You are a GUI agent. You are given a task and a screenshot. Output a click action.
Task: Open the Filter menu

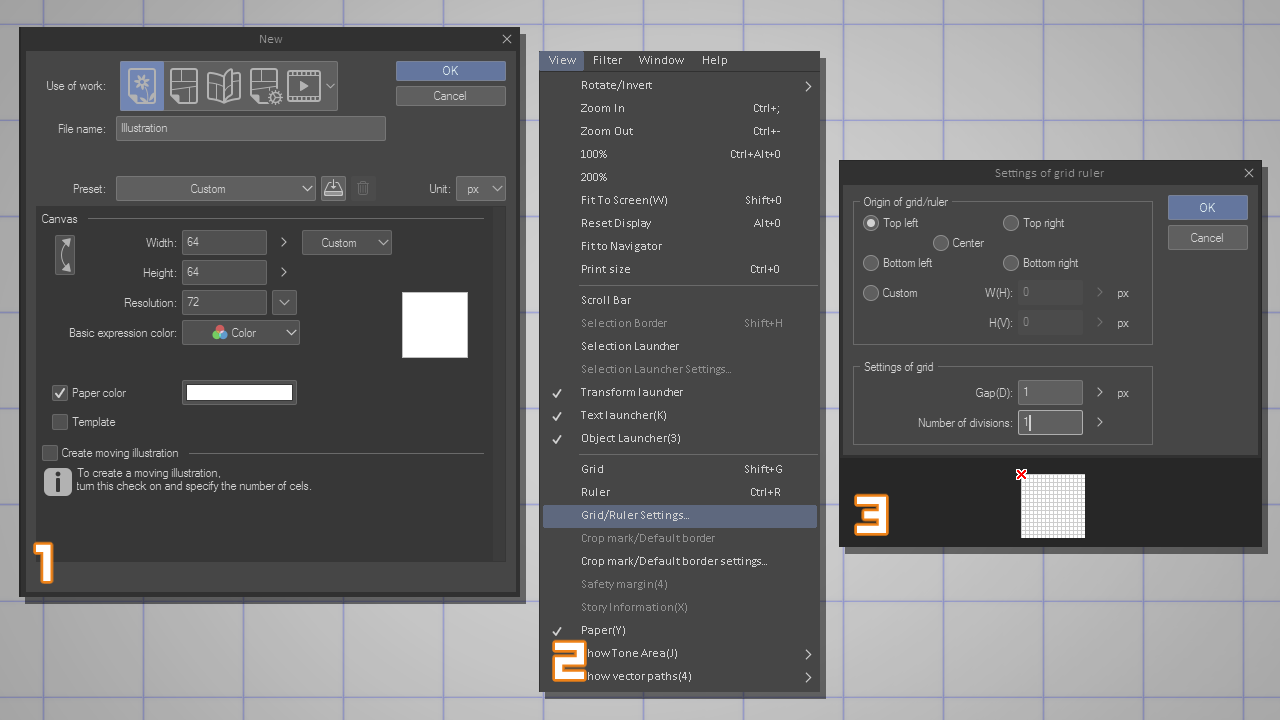point(607,60)
